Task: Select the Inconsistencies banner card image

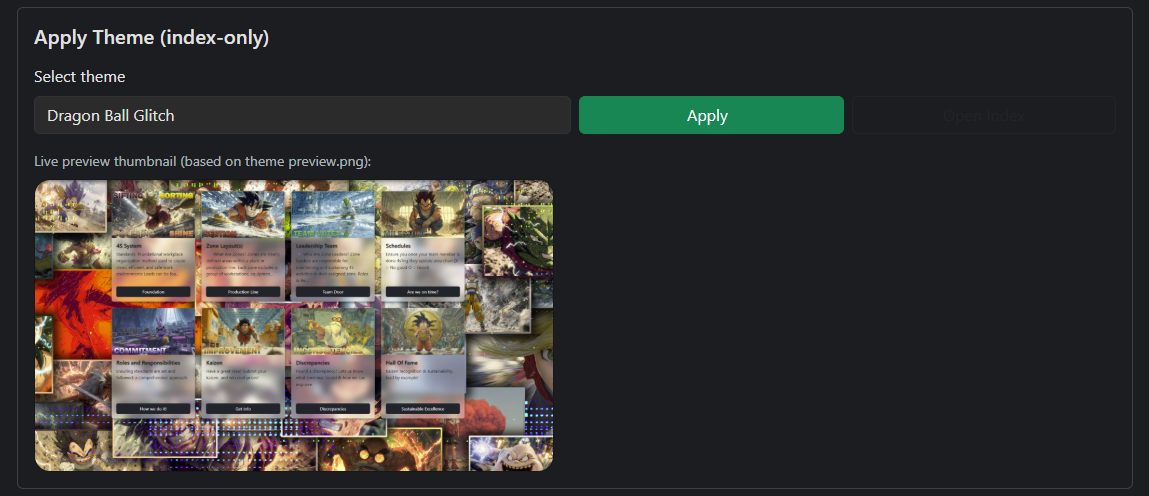Action: tap(333, 331)
